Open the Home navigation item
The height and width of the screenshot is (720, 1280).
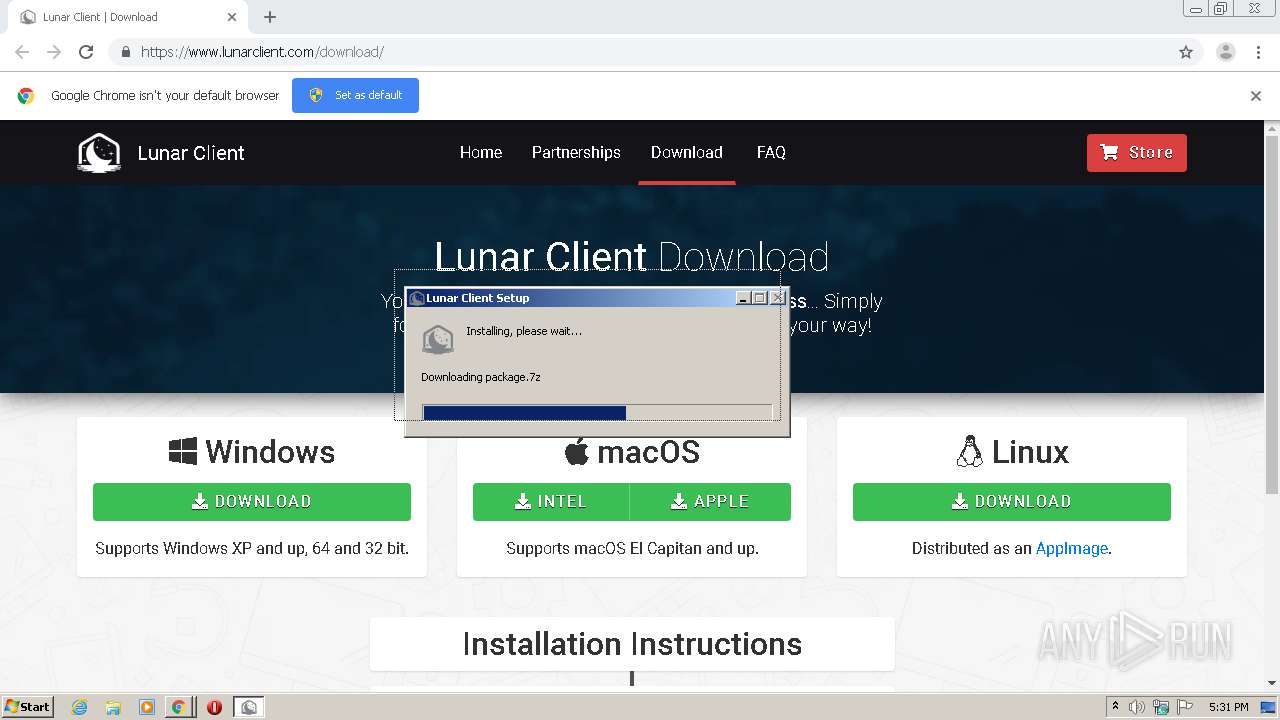pos(481,152)
